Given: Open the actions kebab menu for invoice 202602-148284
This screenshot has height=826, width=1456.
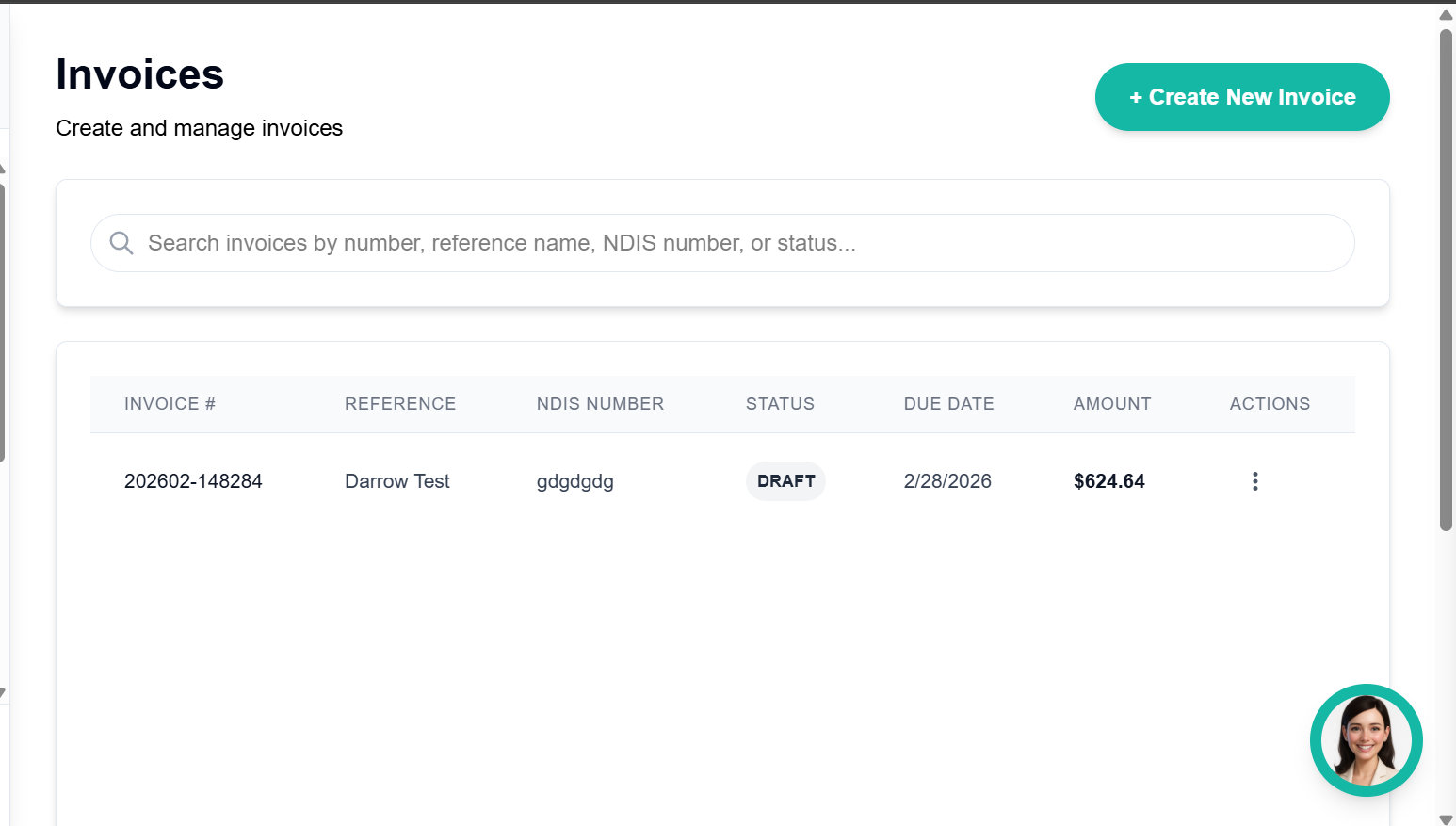Looking at the screenshot, I should pos(1254,480).
